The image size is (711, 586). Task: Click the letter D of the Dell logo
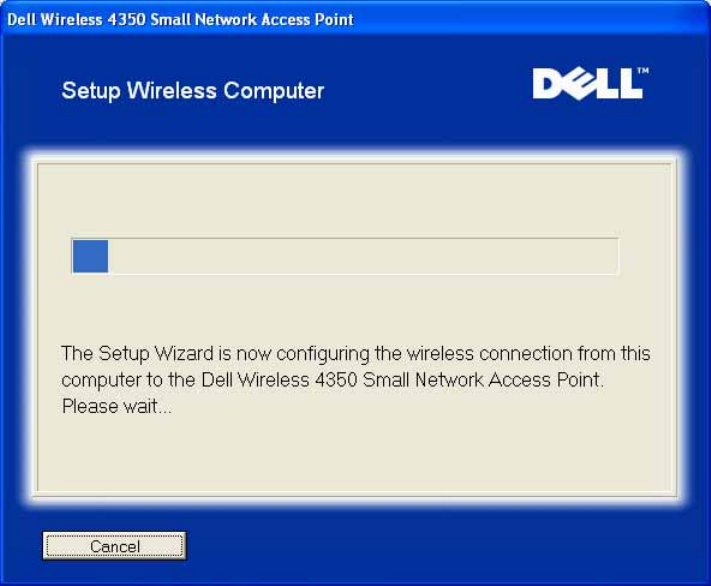549,85
